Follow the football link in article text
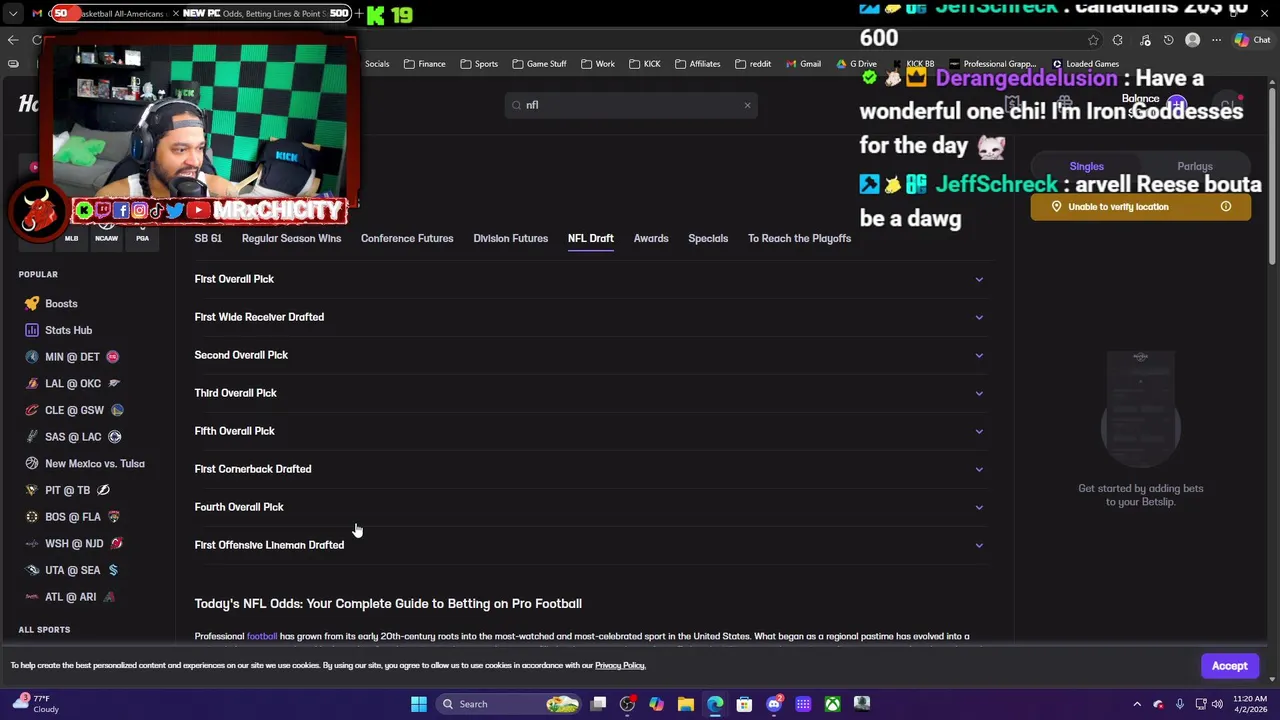Image resolution: width=1280 pixels, height=720 pixels. point(262,636)
